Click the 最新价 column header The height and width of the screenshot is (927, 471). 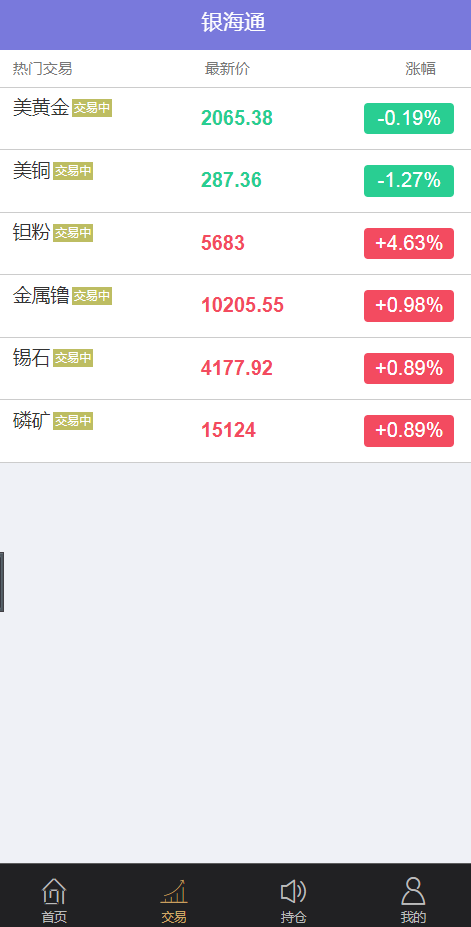click(228, 69)
